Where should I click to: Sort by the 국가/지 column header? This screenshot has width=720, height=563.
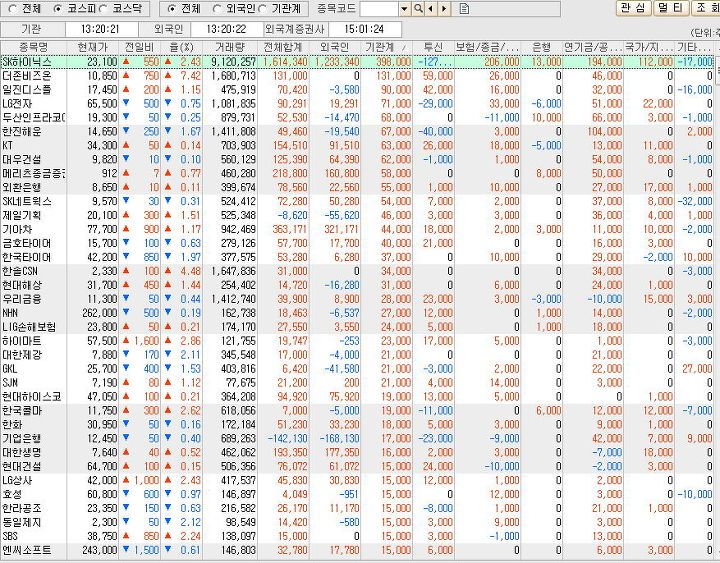[649, 47]
